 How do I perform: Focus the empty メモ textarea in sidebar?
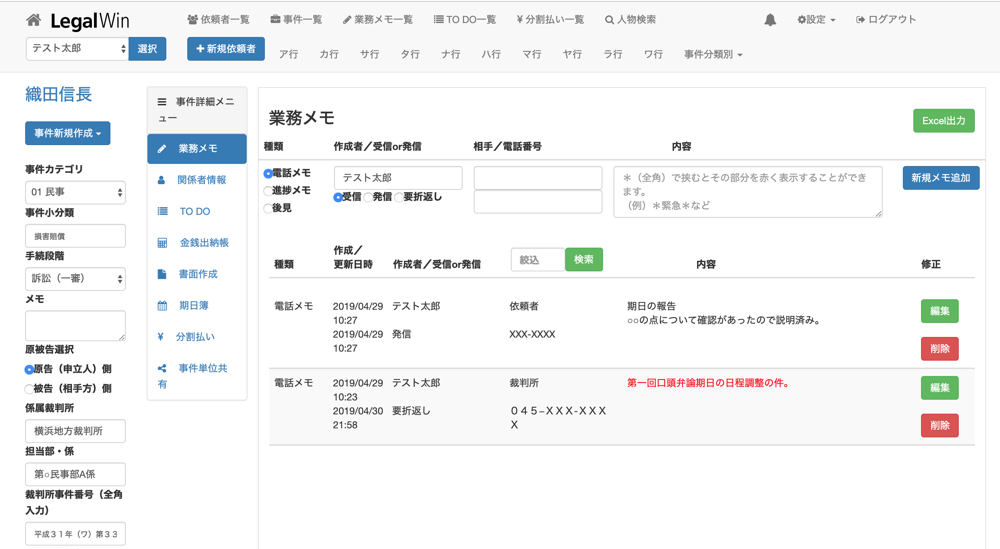pos(75,326)
